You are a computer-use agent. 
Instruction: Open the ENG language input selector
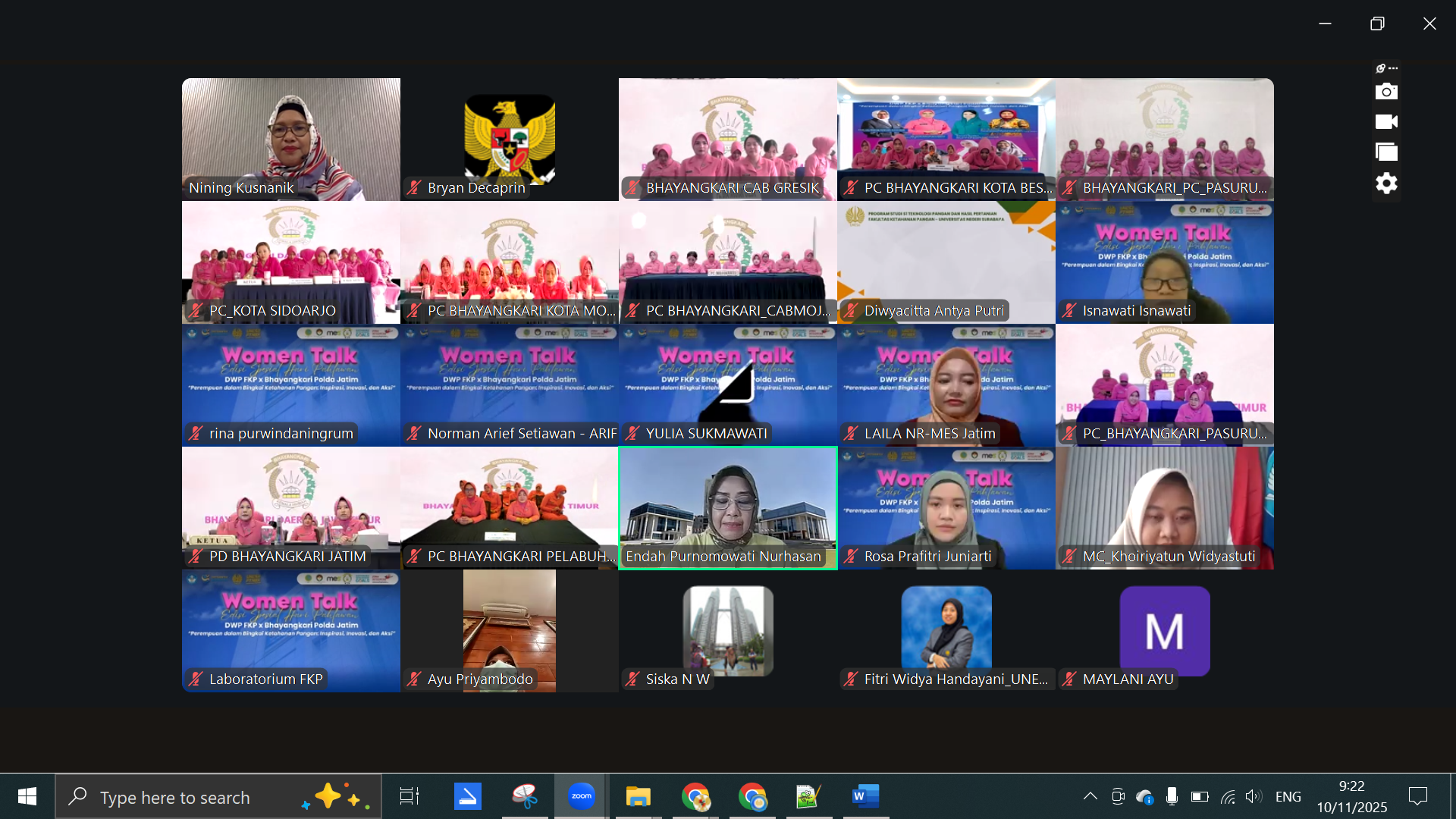[x=1288, y=796]
